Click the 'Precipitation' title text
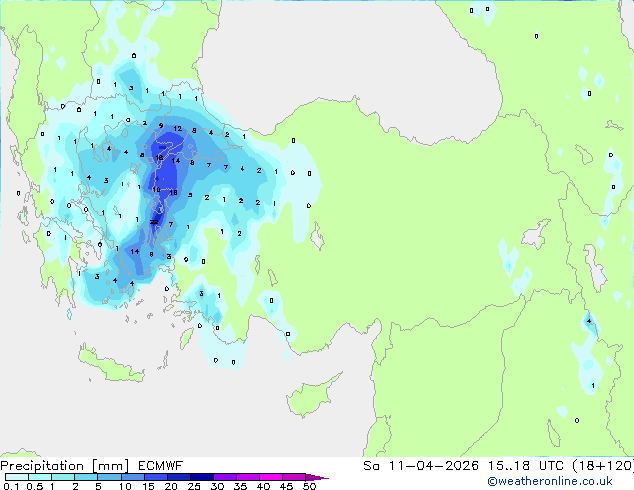634x490 pixels. (42, 466)
